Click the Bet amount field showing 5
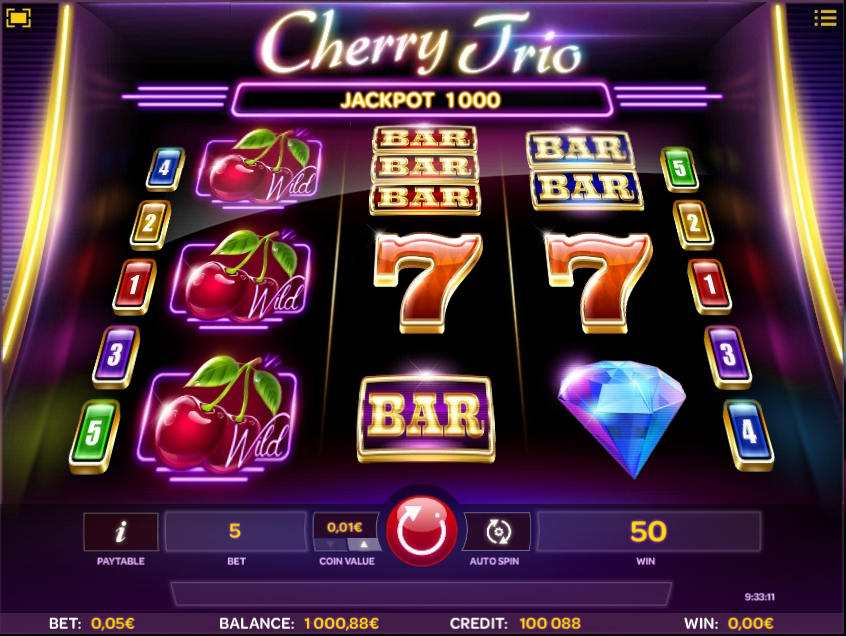Screen dimensions: 846x636 click(235, 531)
